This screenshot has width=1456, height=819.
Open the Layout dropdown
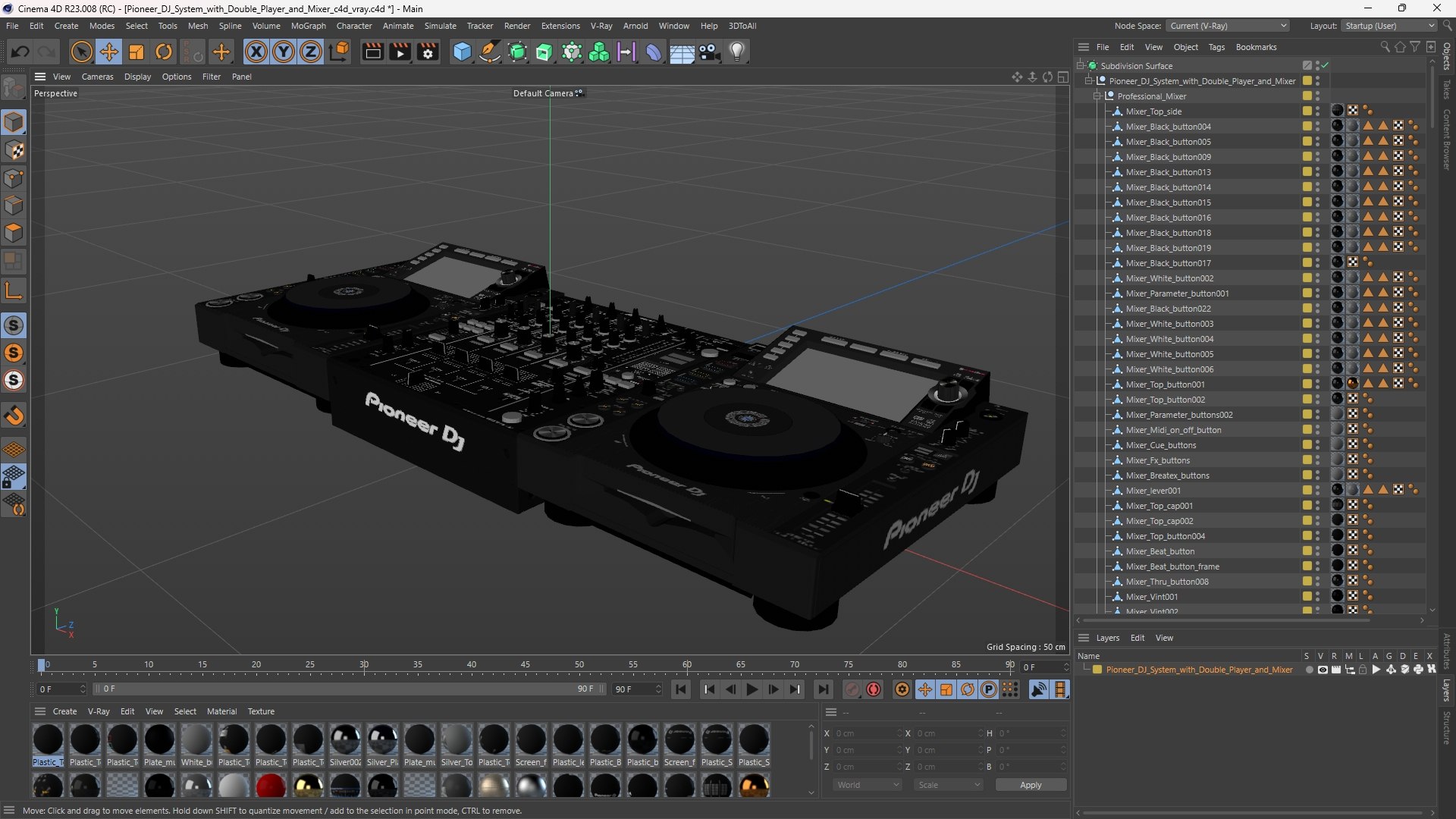click(1389, 26)
